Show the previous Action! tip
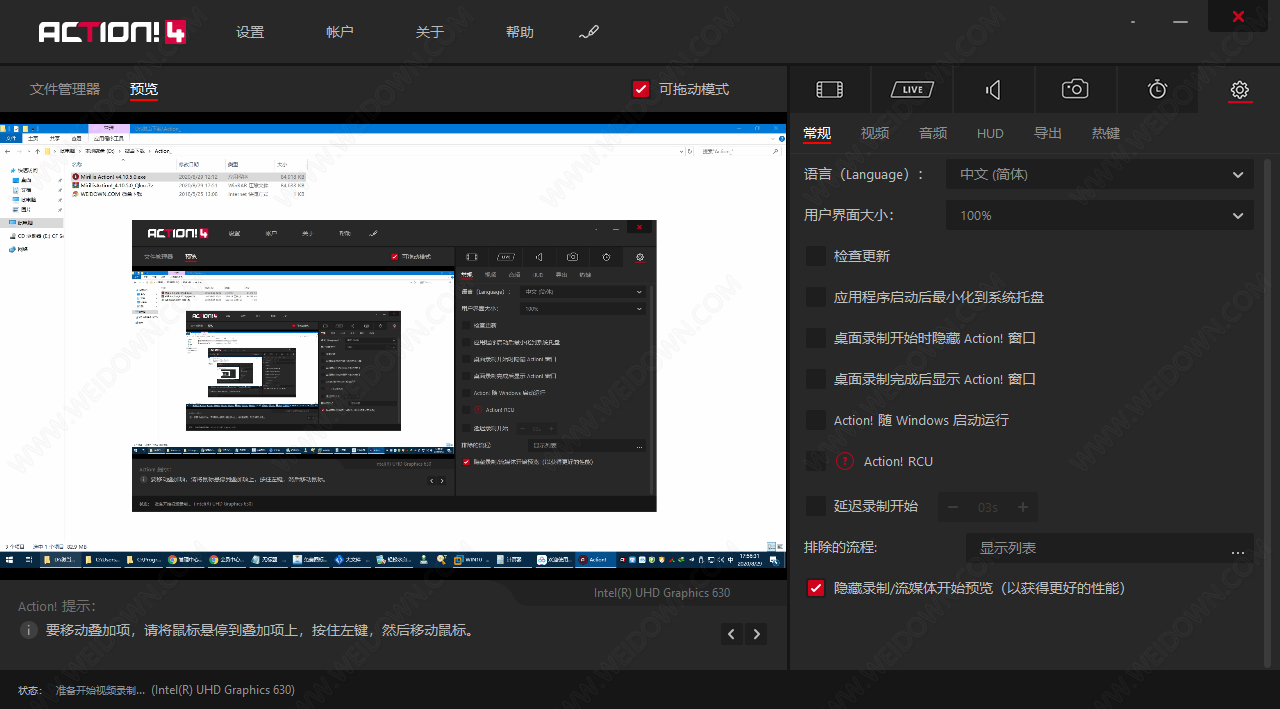 [732, 634]
